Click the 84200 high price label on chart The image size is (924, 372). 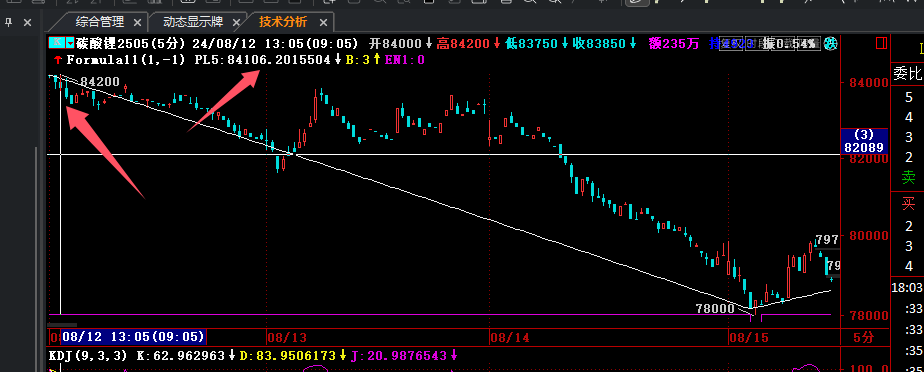[100, 81]
